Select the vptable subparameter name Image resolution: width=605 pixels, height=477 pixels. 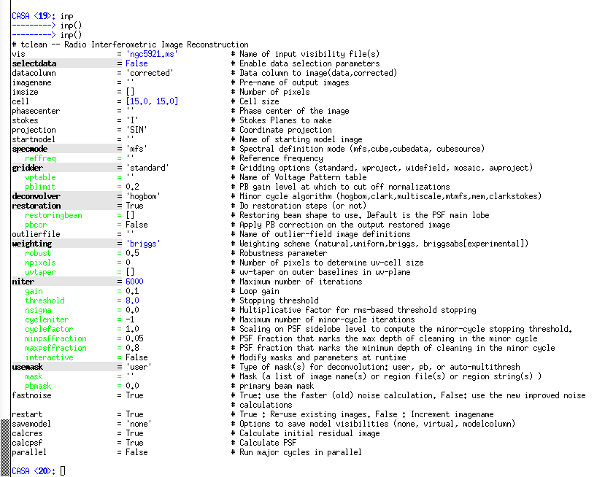(x=40, y=177)
